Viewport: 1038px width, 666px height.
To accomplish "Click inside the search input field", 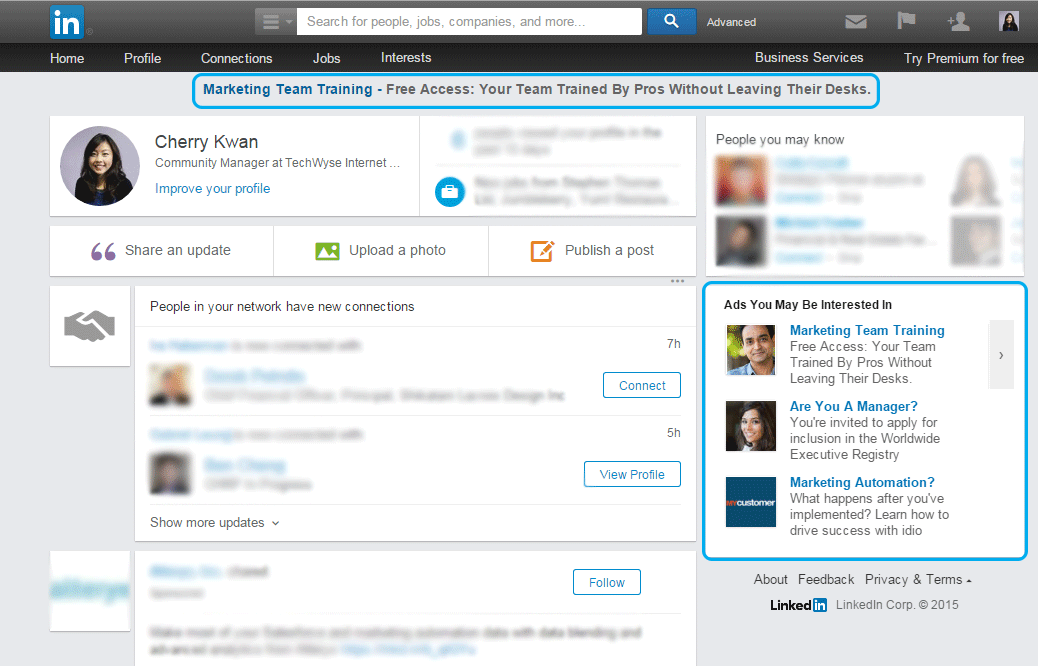I will tap(468, 21).
